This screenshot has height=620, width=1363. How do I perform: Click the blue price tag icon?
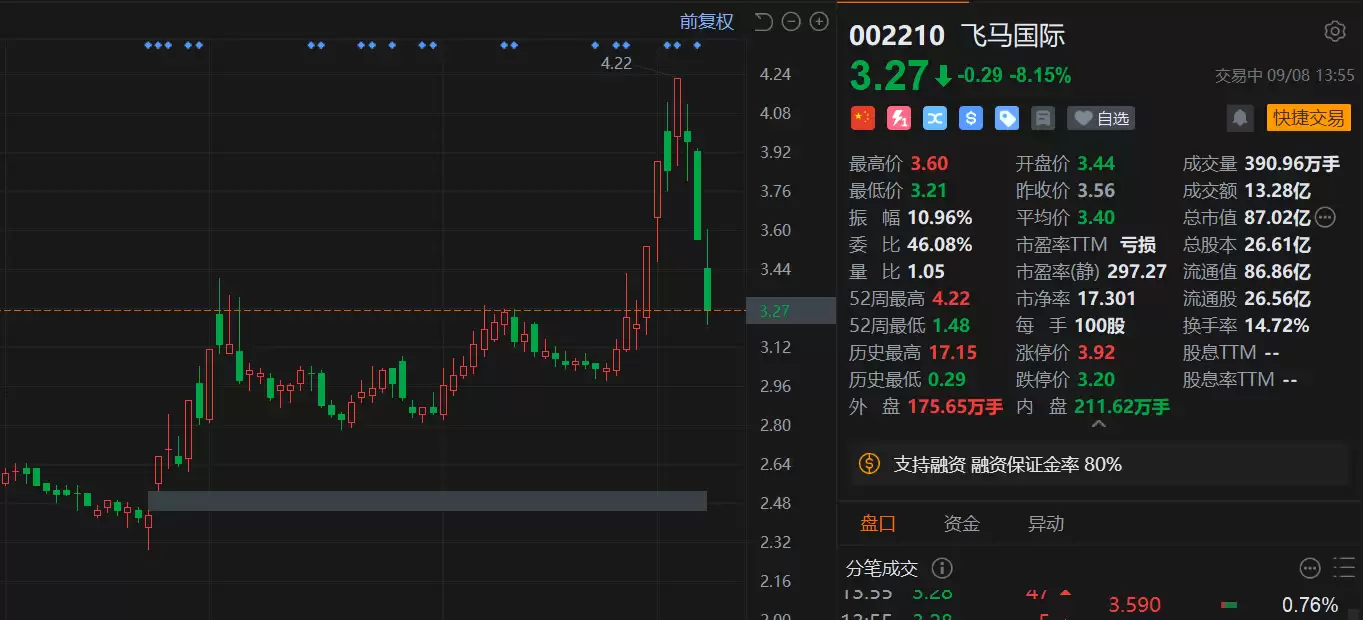coord(1007,118)
